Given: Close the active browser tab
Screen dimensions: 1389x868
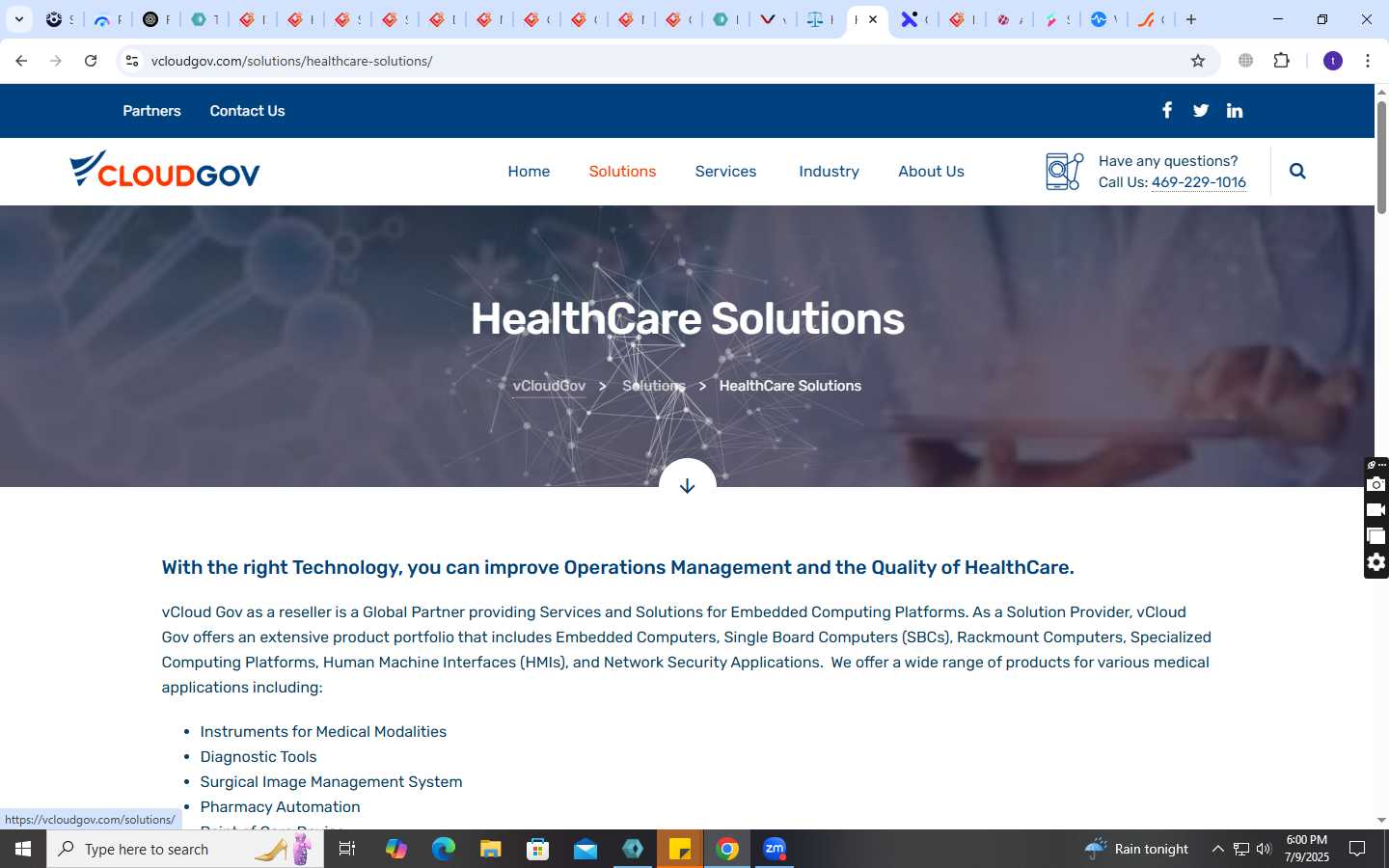Looking at the screenshot, I should pos(873,19).
